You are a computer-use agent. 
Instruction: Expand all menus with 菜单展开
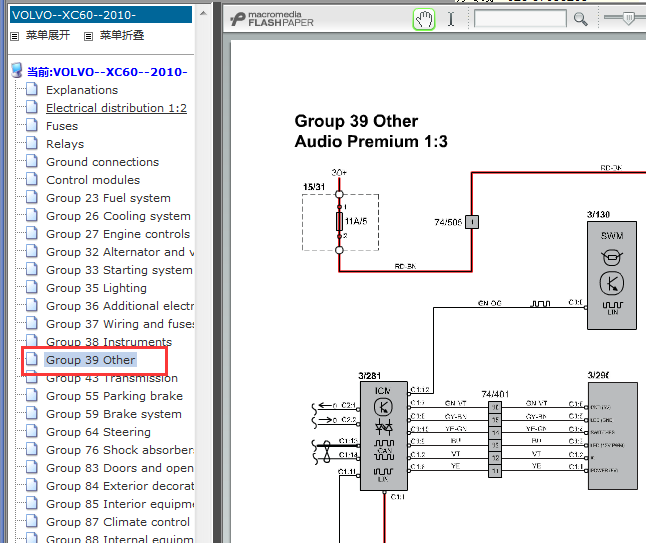point(48,35)
